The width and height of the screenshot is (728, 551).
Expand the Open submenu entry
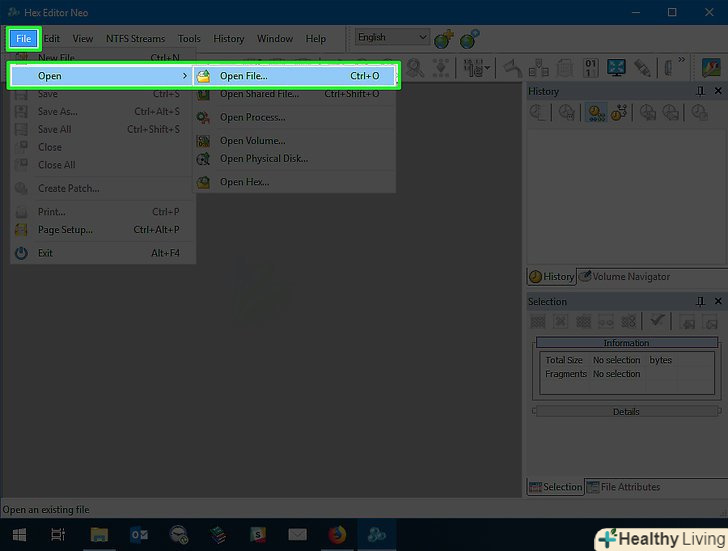[101, 76]
